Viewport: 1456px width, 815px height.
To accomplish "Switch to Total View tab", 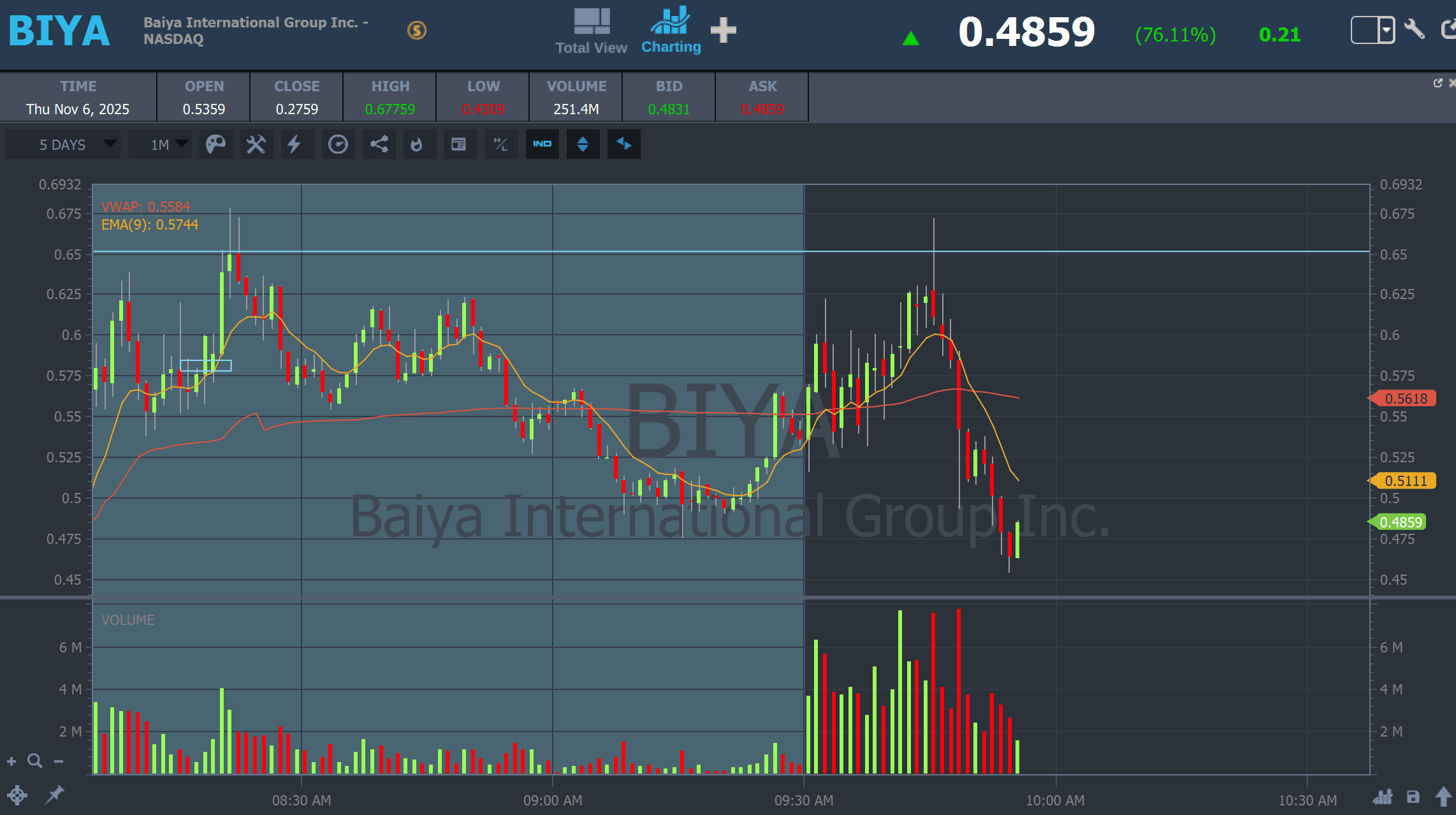I will point(591,31).
